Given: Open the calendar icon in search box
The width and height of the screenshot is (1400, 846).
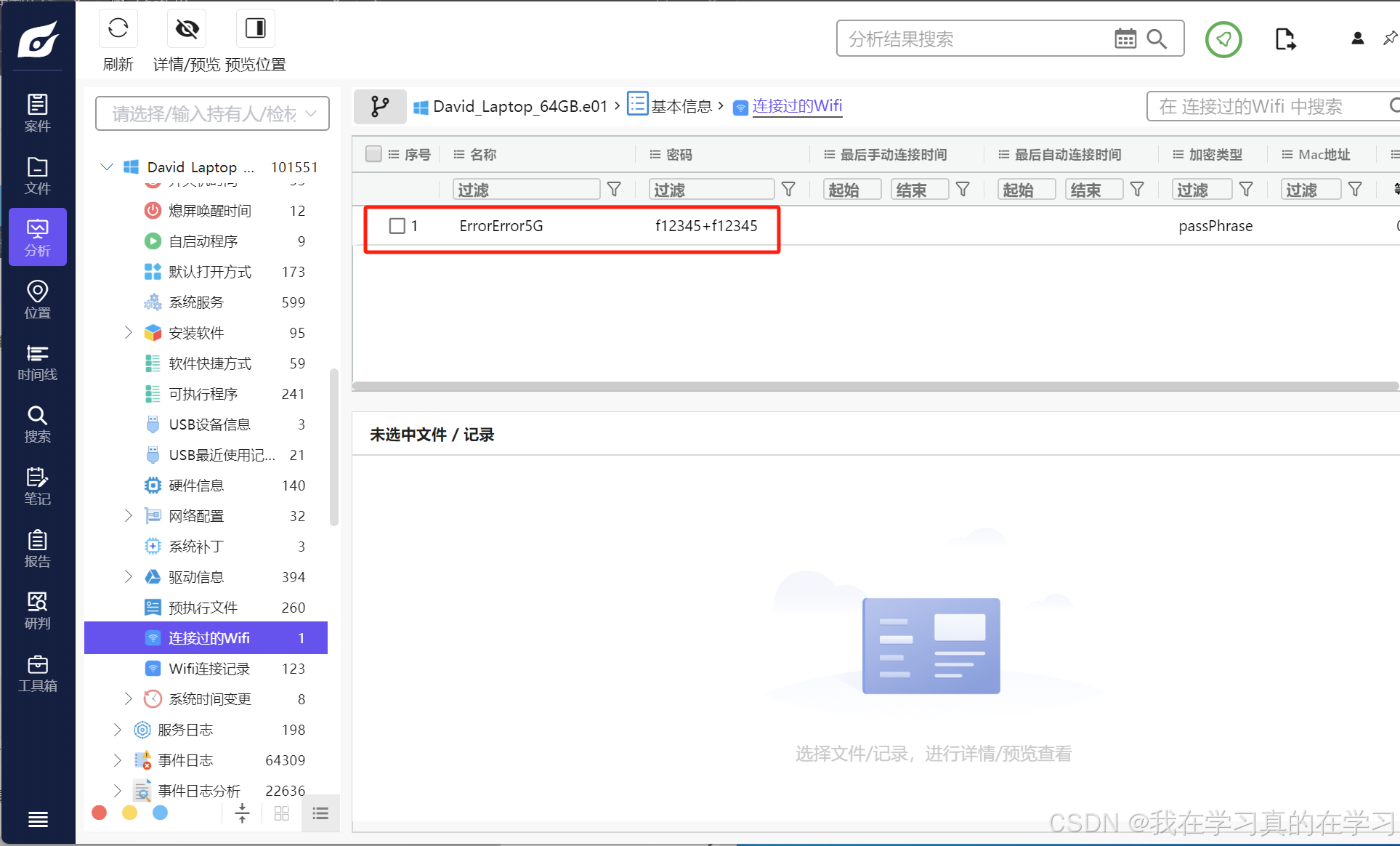Looking at the screenshot, I should click(x=1125, y=39).
